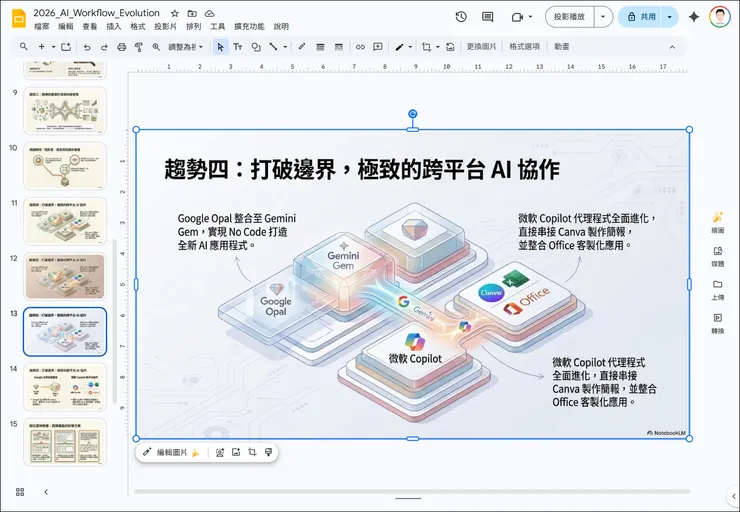740x512 pixels.
Task: Click the Gemini sparkle icon
Action: (694, 17)
